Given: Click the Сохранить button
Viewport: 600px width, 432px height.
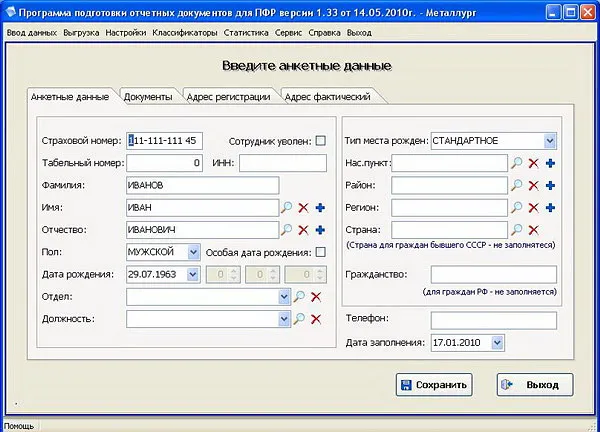Looking at the screenshot, I should [434, 385].
